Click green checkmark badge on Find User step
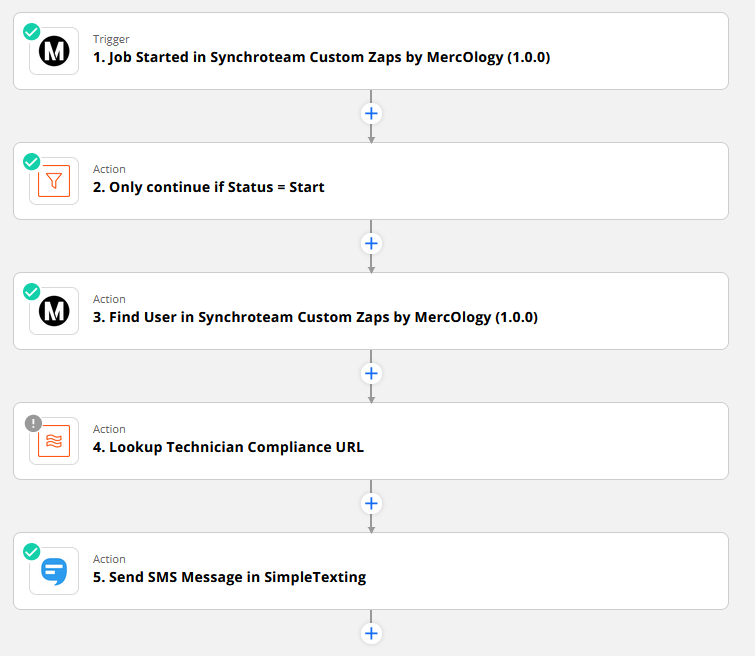 (x=32, y=292)
